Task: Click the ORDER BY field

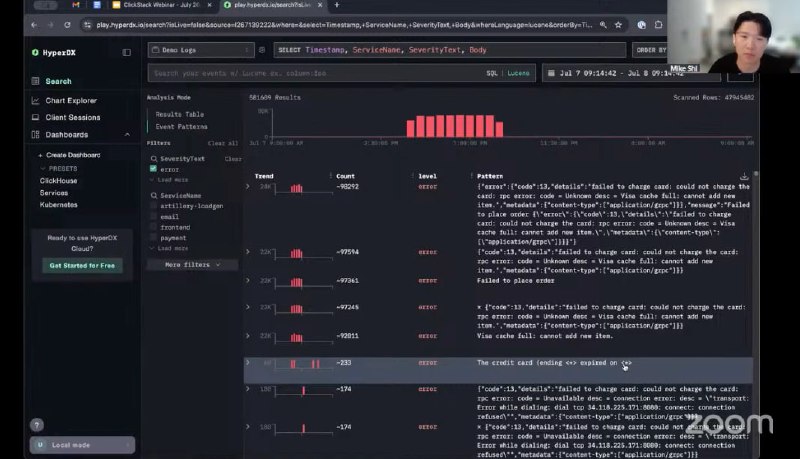Action: [x=651, y=50]
